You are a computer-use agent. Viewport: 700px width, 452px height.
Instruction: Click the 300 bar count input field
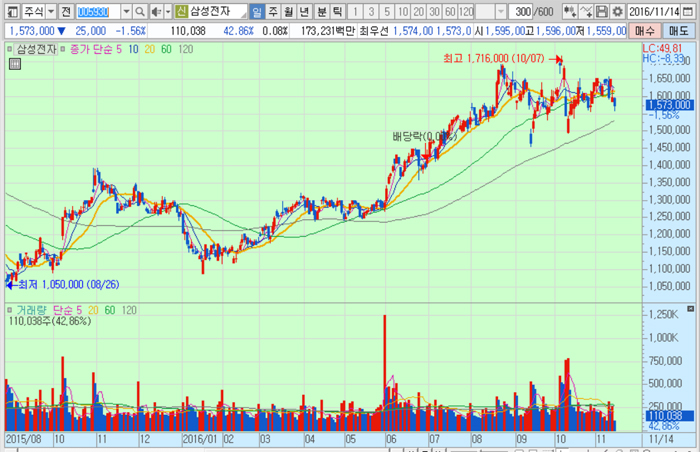click(x=520, y=12)
